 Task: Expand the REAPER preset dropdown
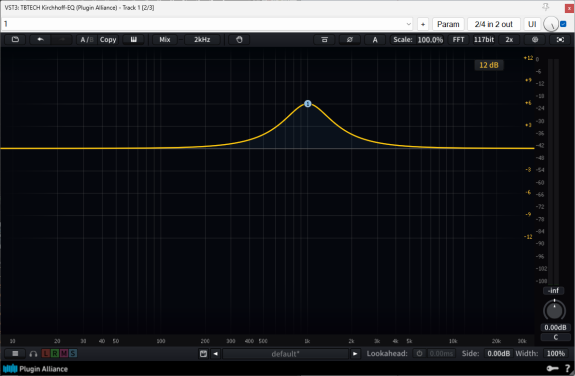click(x=409, y=24)
